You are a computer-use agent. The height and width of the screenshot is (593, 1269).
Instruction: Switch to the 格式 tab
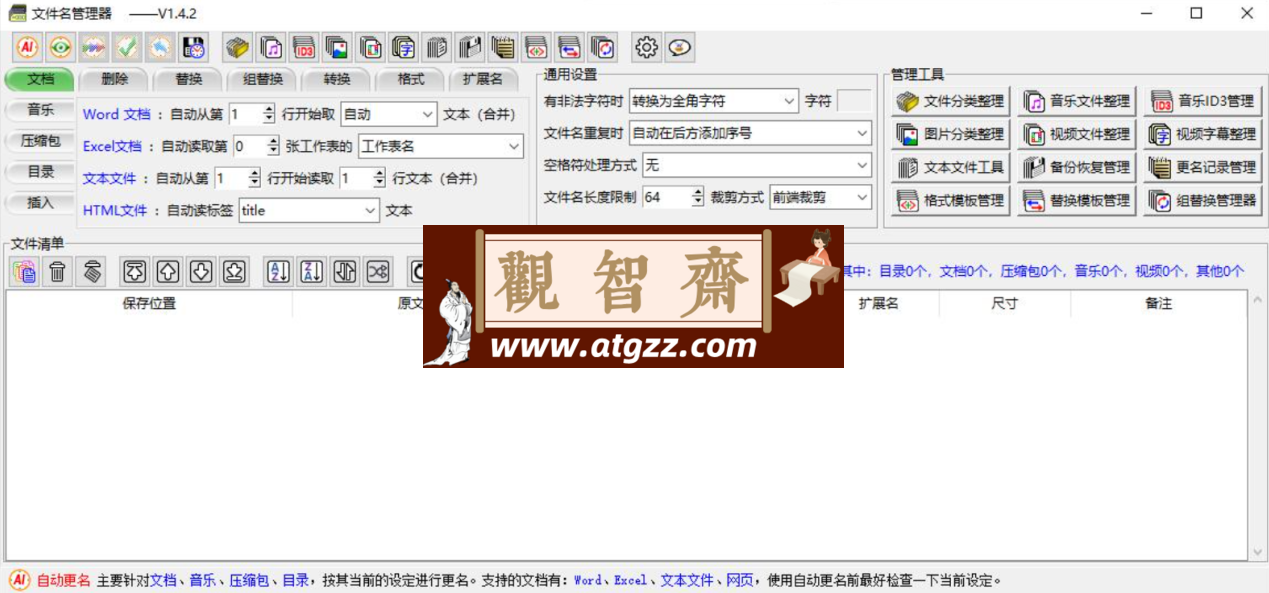pos(411,79)
